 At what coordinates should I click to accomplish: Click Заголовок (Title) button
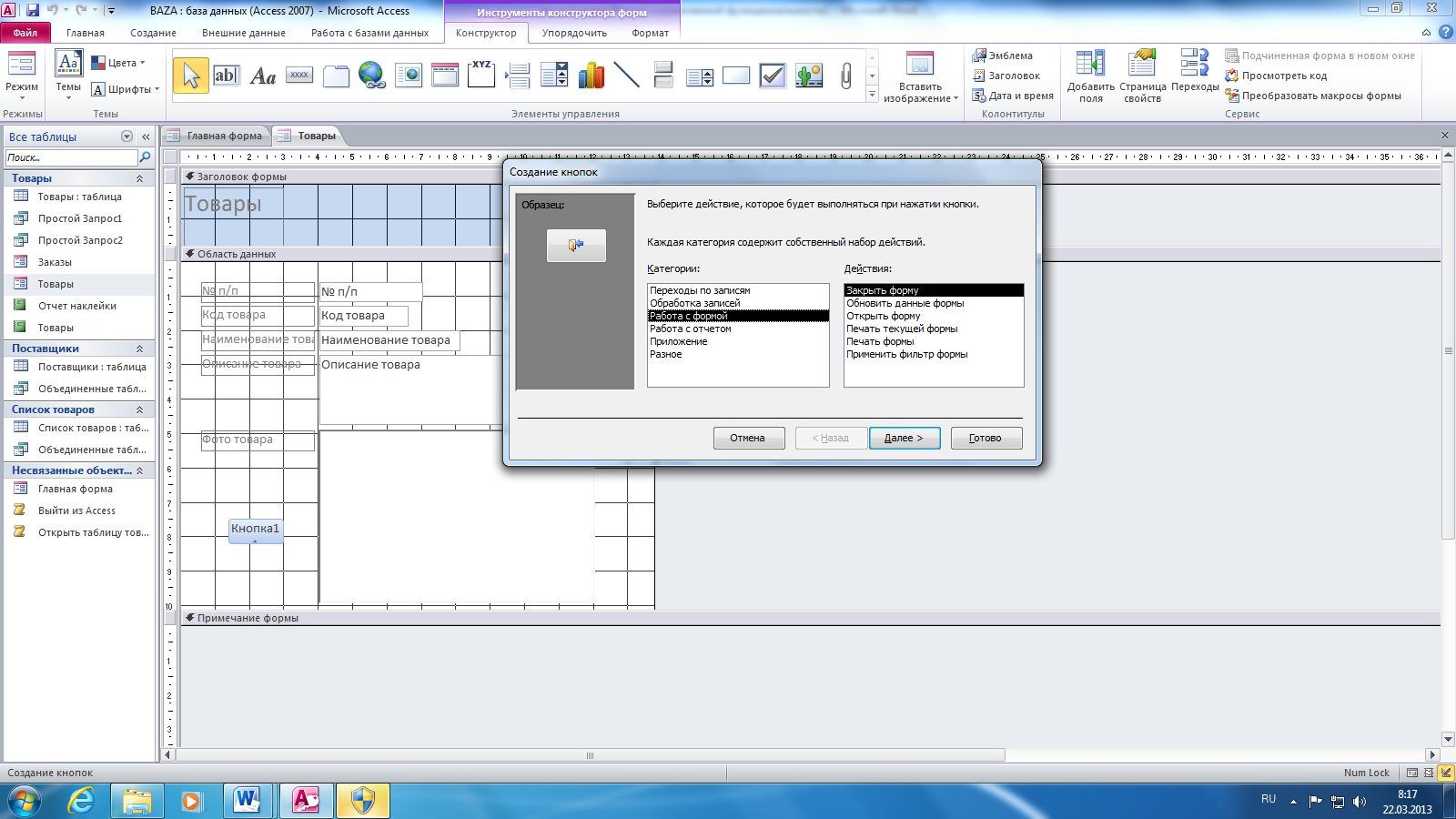1006,76
